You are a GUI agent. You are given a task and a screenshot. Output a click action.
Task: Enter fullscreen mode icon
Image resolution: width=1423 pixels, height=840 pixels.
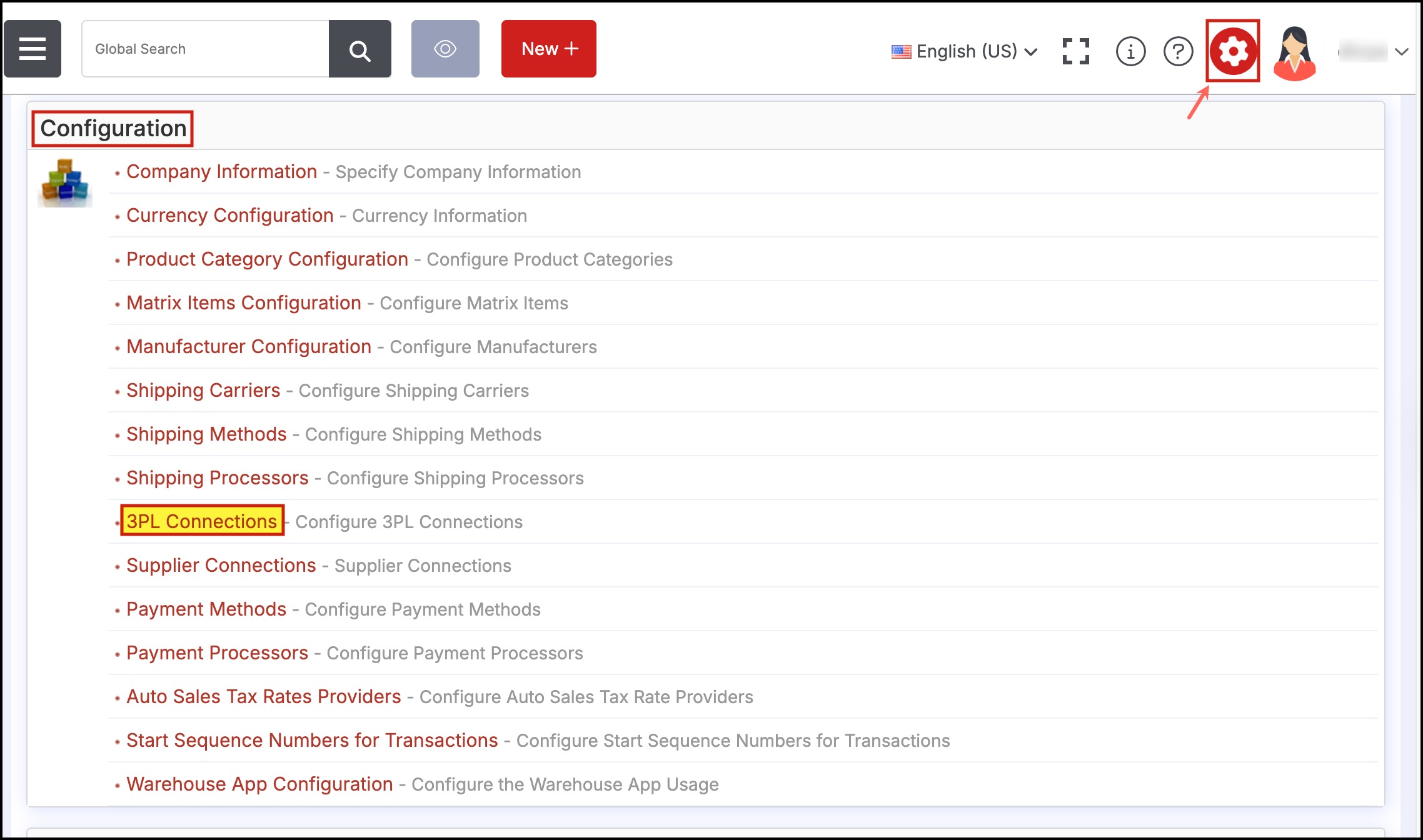click(1075, 51)
